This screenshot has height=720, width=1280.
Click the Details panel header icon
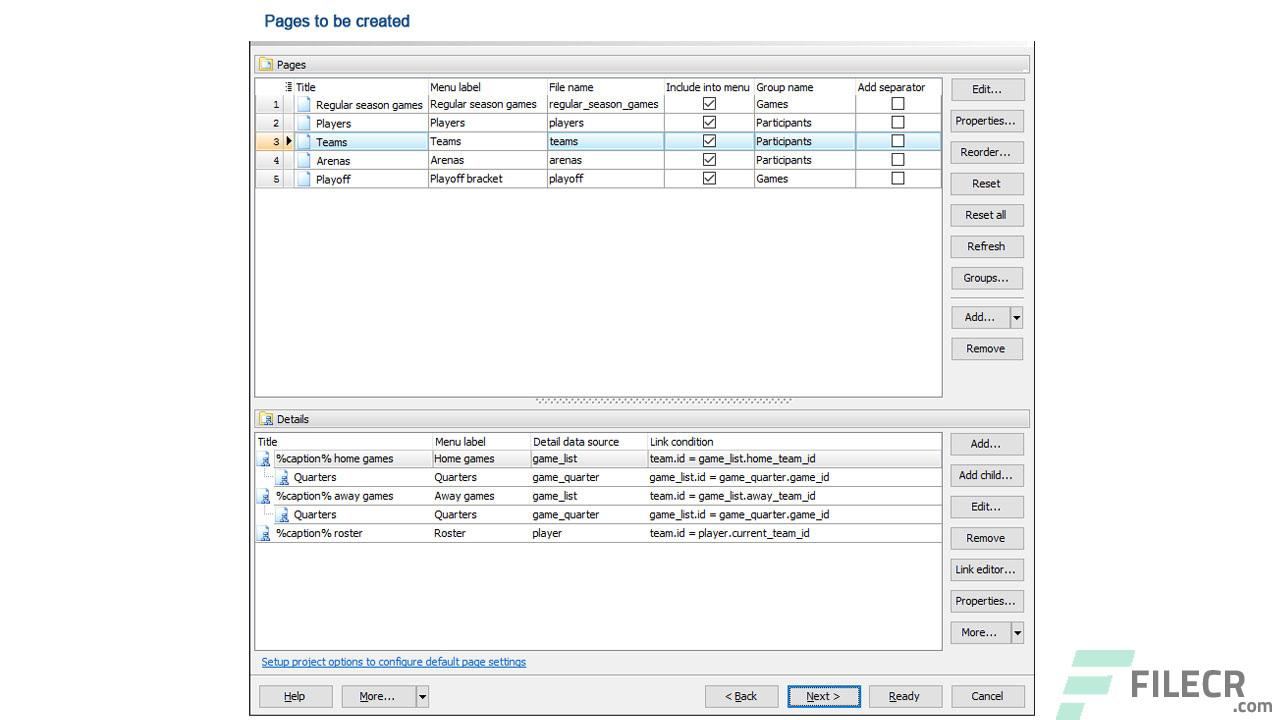[266, 419]
